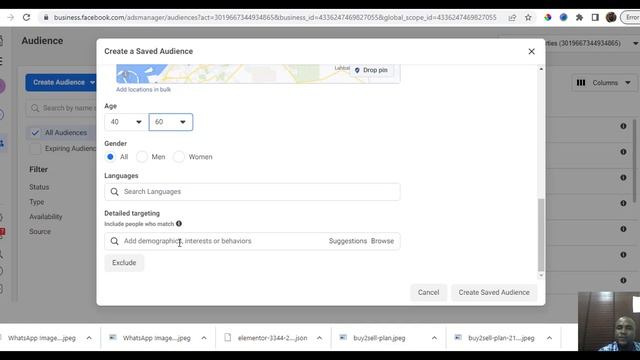Click the address bar URL
This screenshot has height=360, width=640.
click(x=275, y=18)
